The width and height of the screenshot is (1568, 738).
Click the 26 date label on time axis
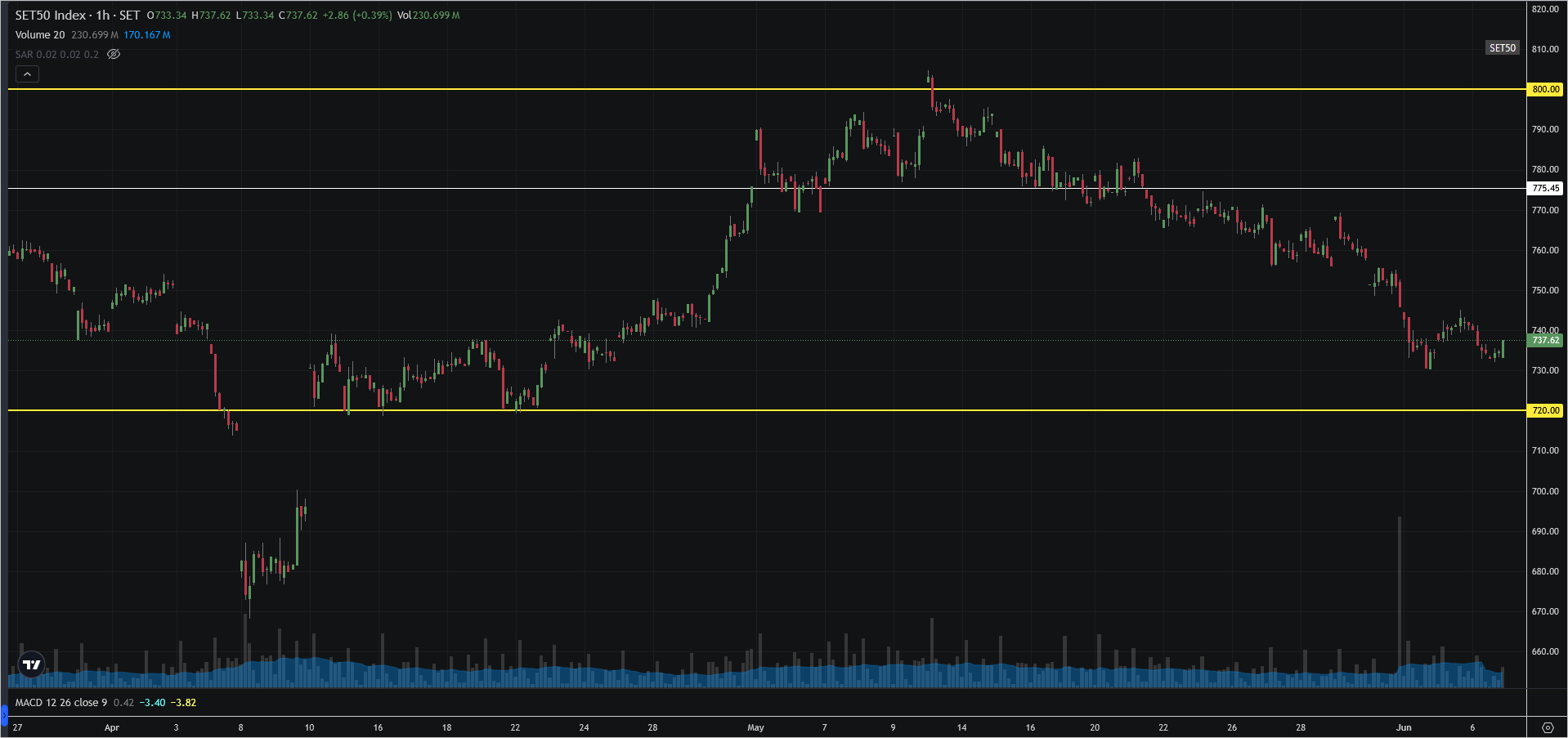1232,727
